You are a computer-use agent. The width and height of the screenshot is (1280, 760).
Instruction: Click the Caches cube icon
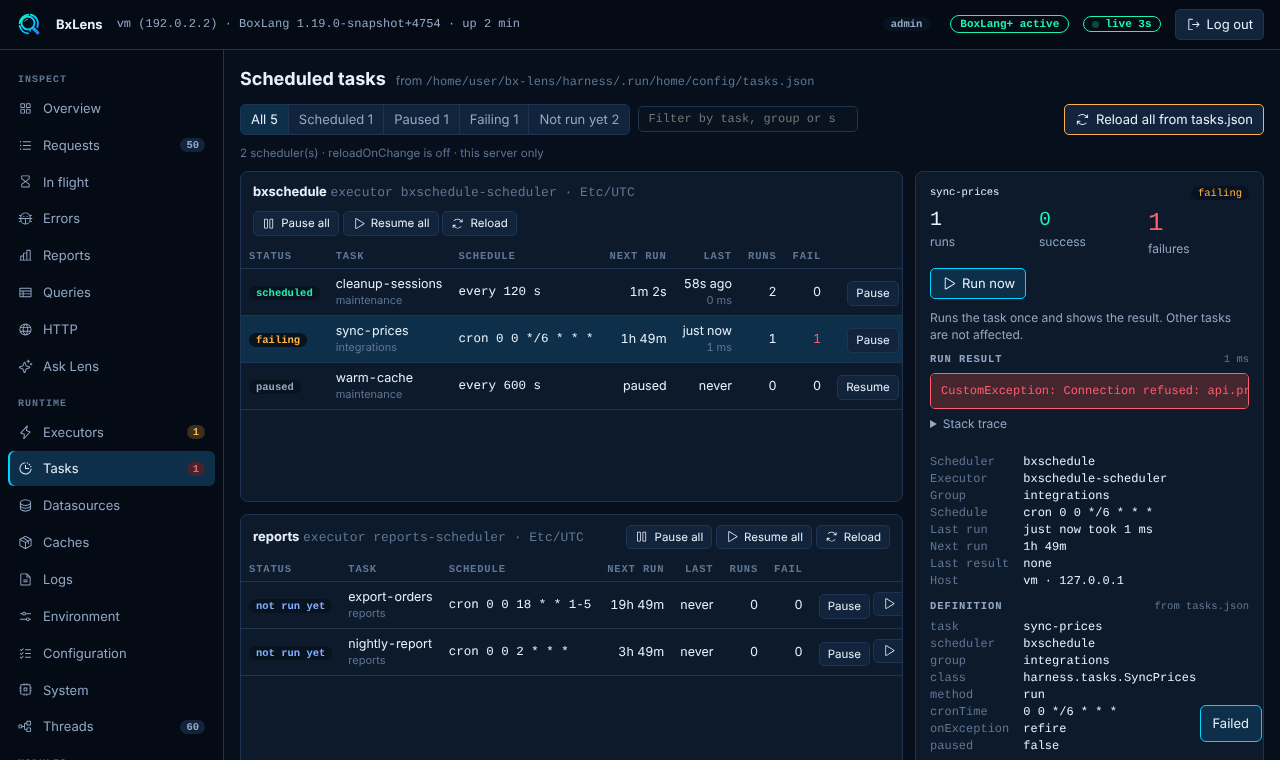(25, 542)
